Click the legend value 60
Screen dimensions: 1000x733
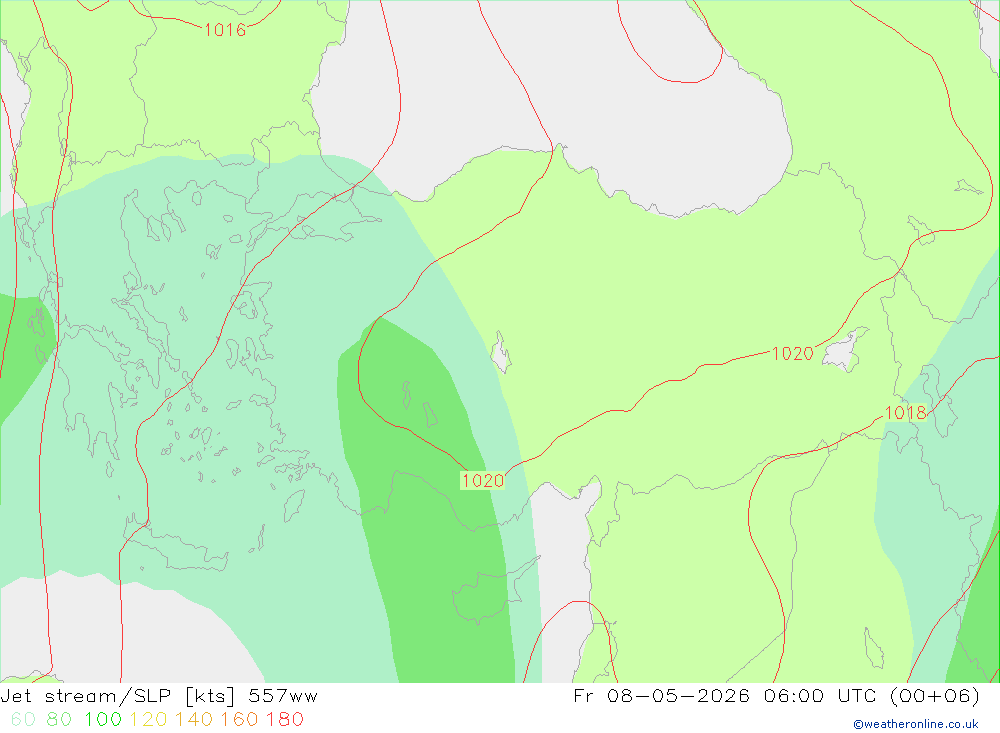tap(23, 719)
